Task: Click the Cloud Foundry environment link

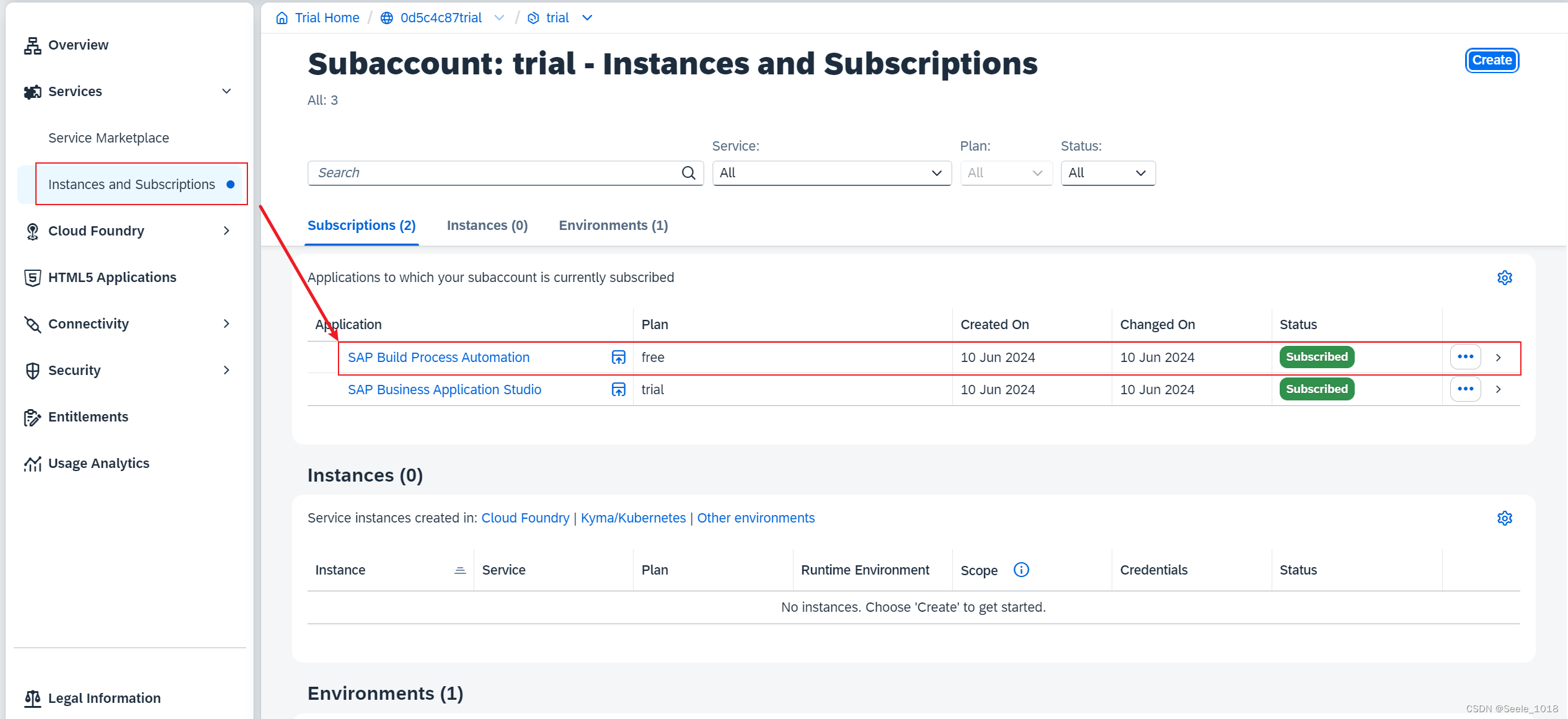Action: tap(525, 518)
